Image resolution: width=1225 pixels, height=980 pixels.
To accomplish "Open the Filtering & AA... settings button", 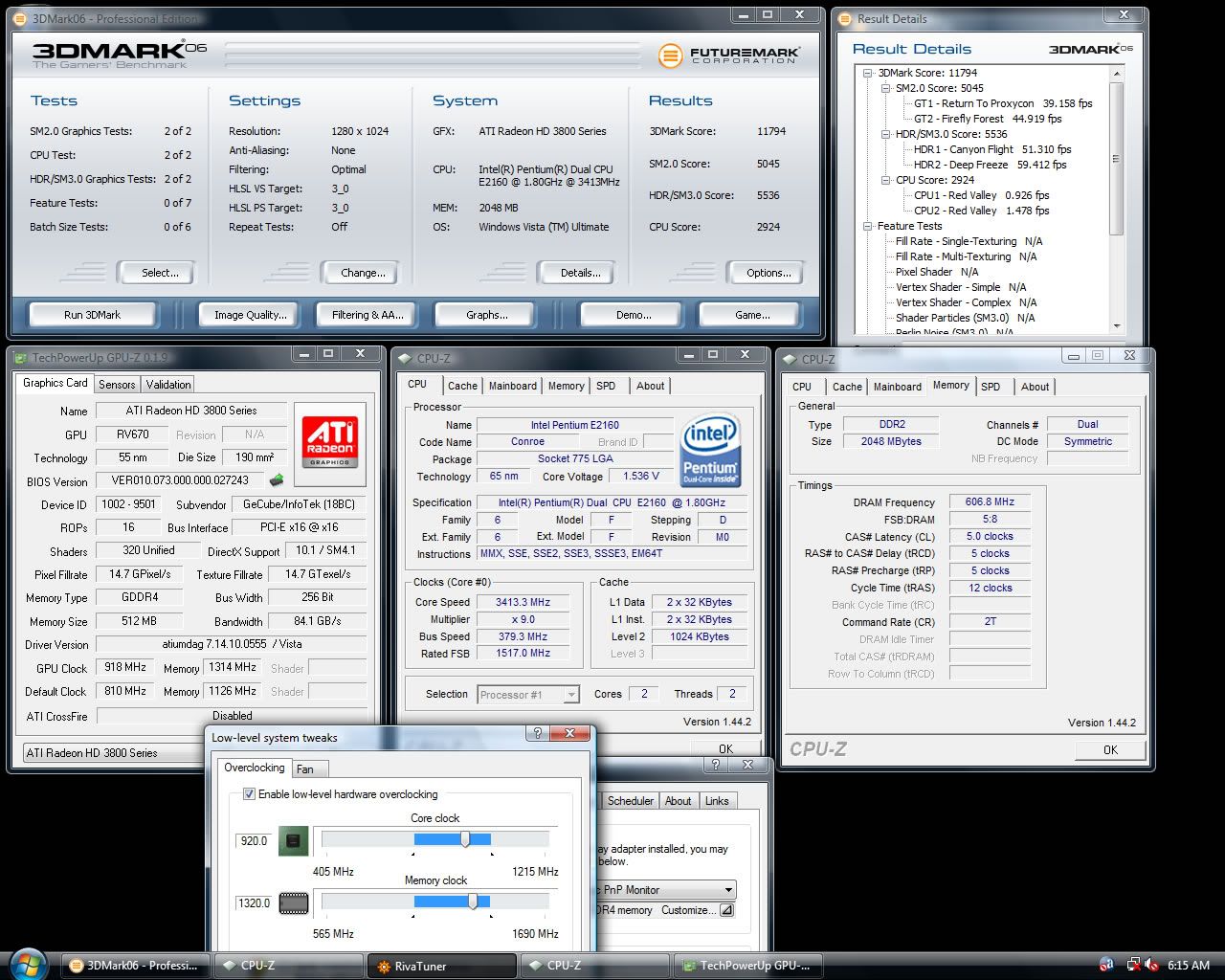I will pyautogui.click(x=367, y=315).
